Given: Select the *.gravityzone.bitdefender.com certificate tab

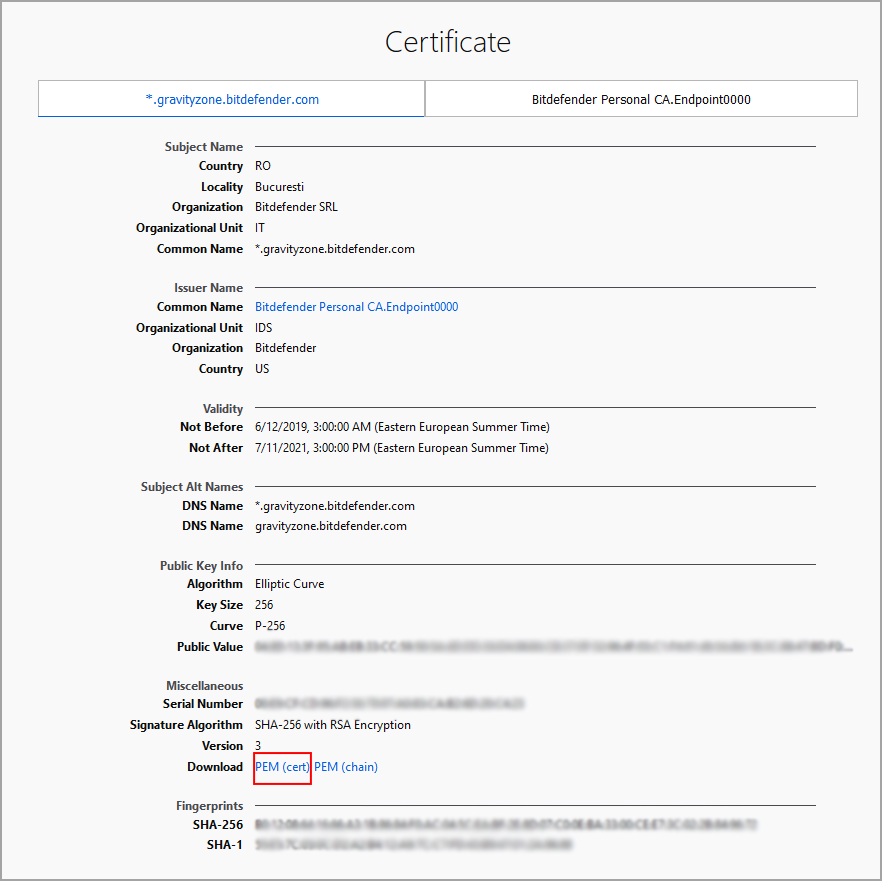Looking at the screenshot, I should 231,99.
